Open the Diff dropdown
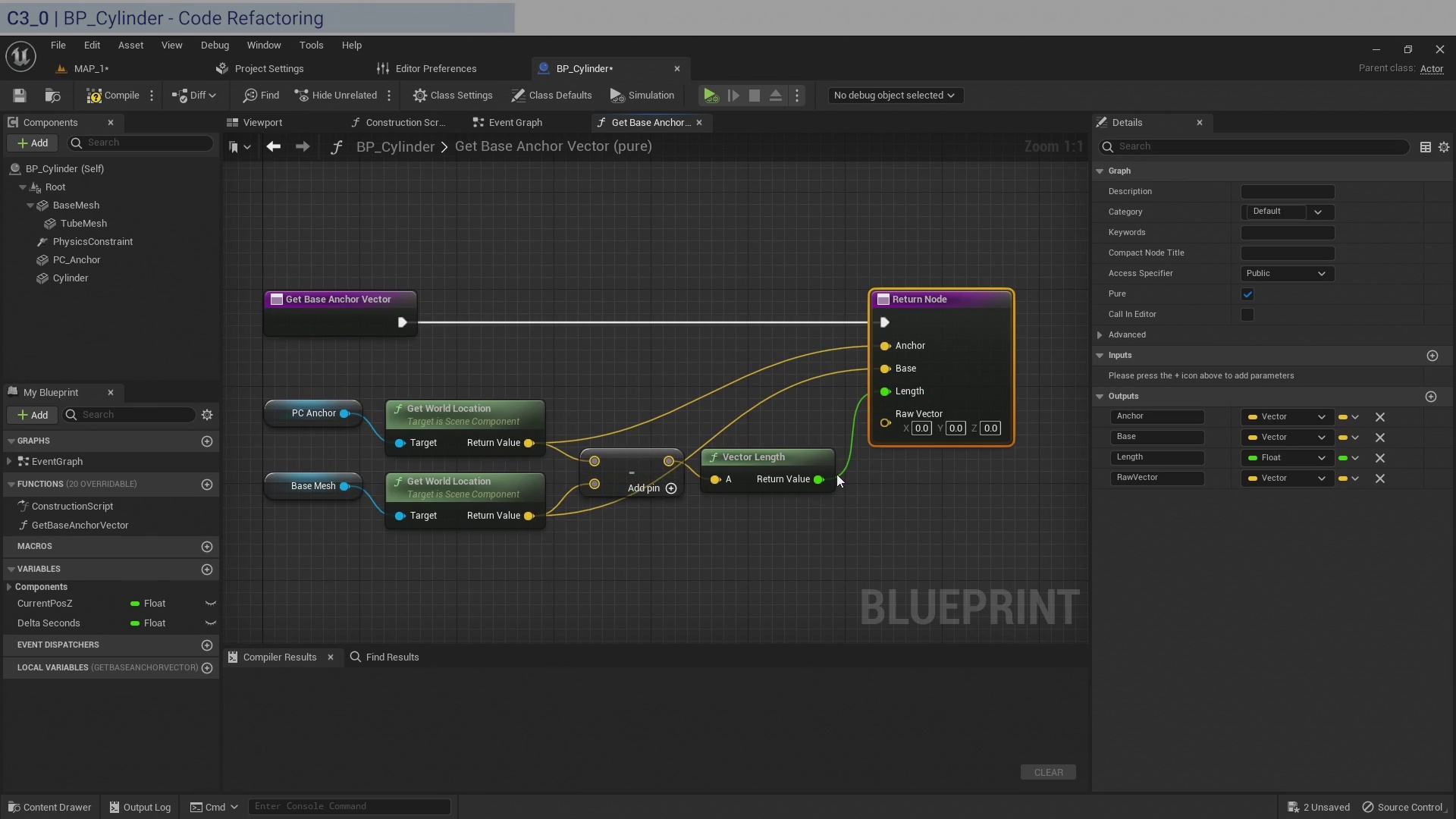Viewport: 1456px width, 819px height. 194,96
